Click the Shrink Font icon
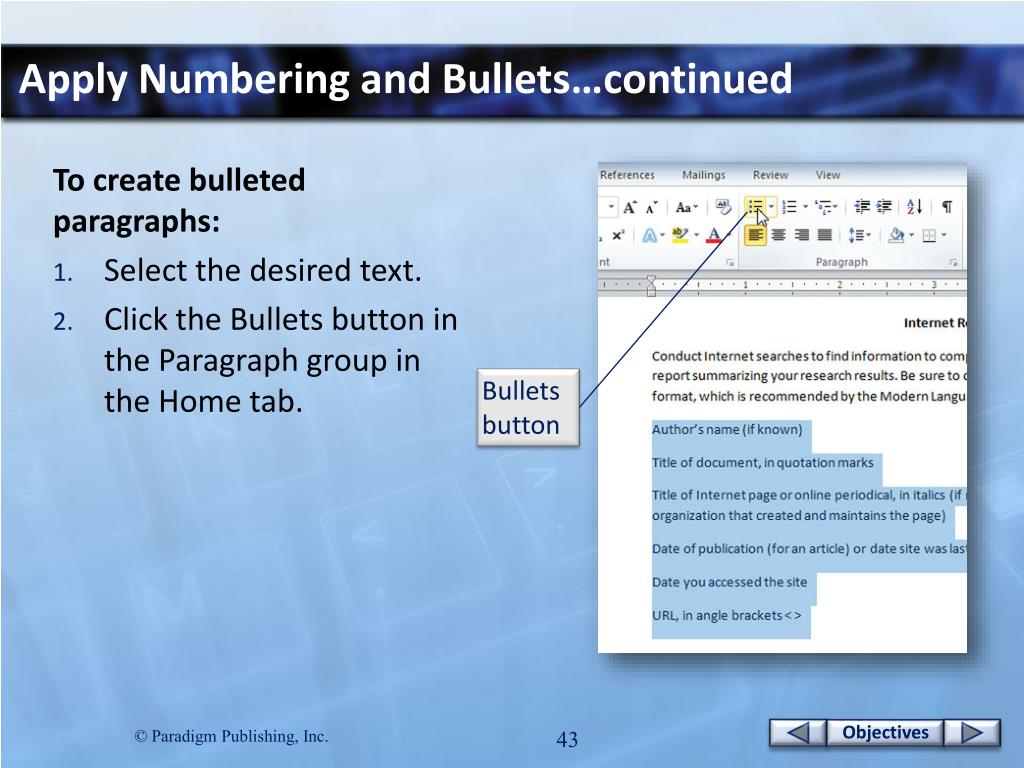1024x768 pixels. coord(652,208)
